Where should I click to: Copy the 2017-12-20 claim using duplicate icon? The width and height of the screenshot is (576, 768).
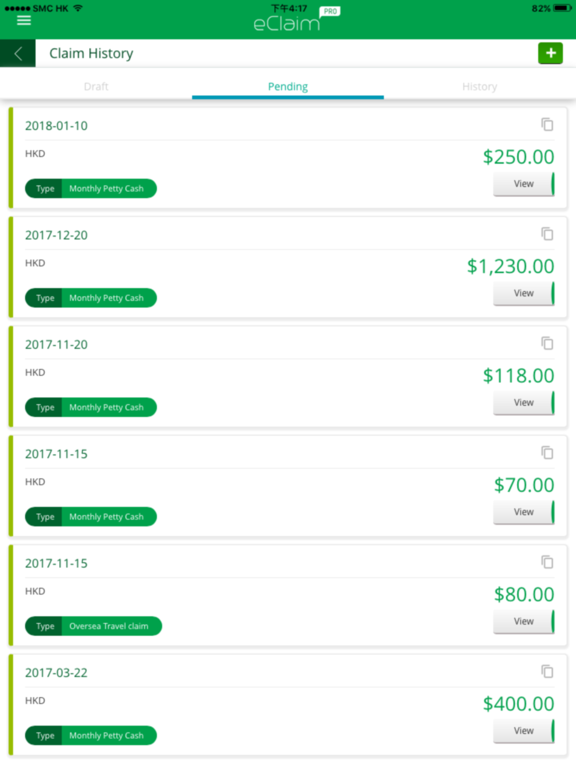[547, 234]
